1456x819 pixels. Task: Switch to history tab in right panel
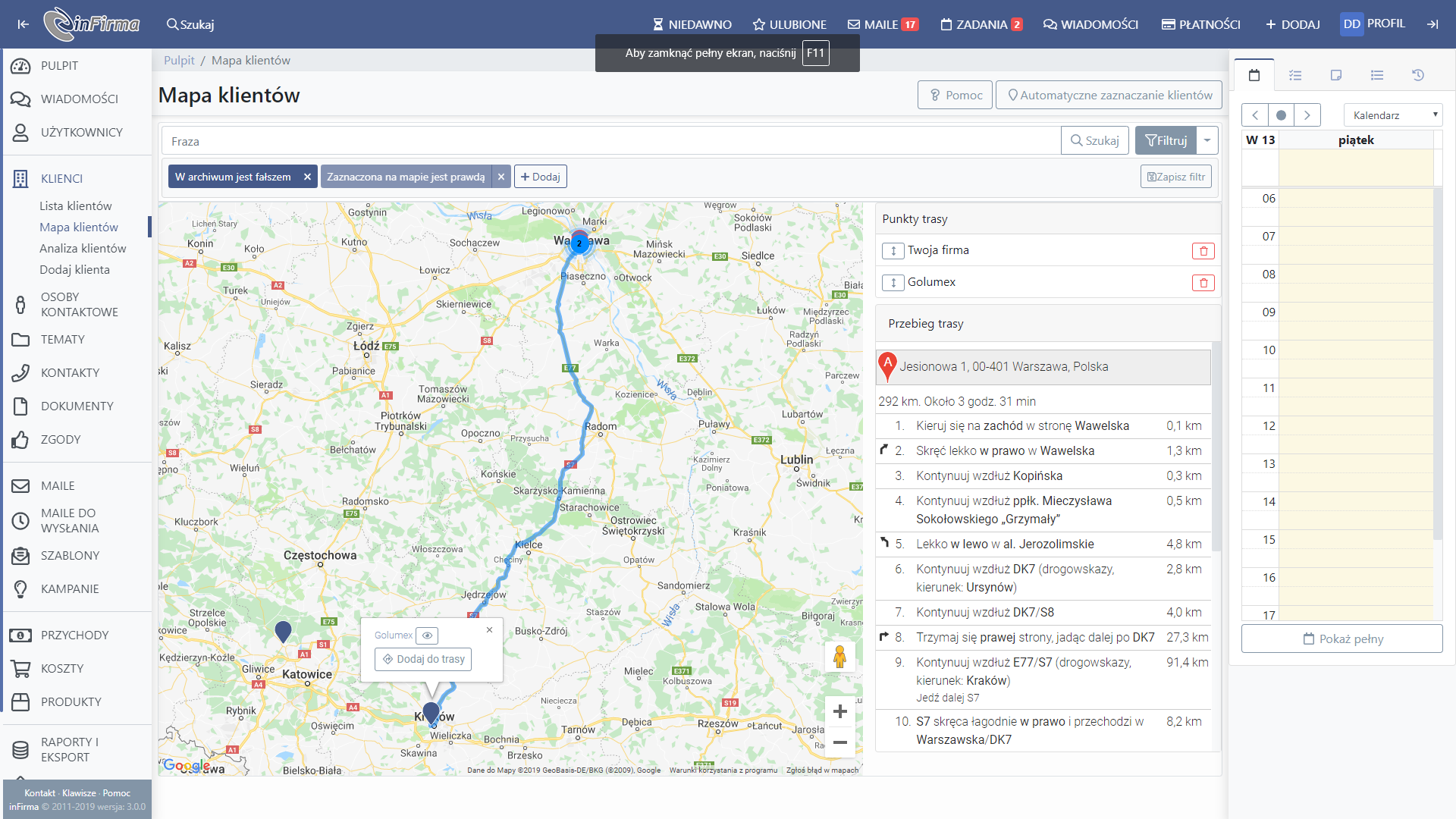click(x=1418, y=75)
